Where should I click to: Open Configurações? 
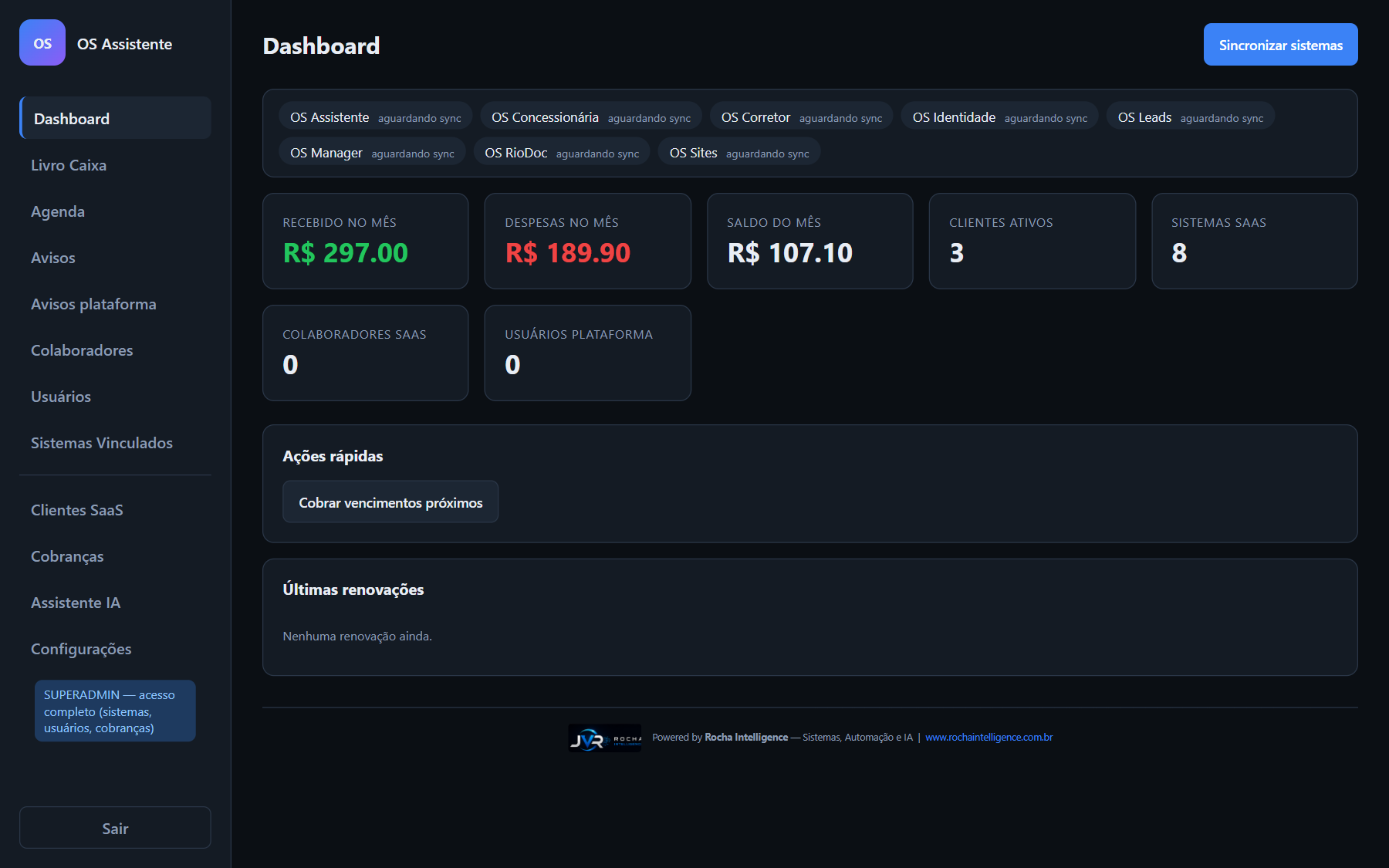(115, 649)
